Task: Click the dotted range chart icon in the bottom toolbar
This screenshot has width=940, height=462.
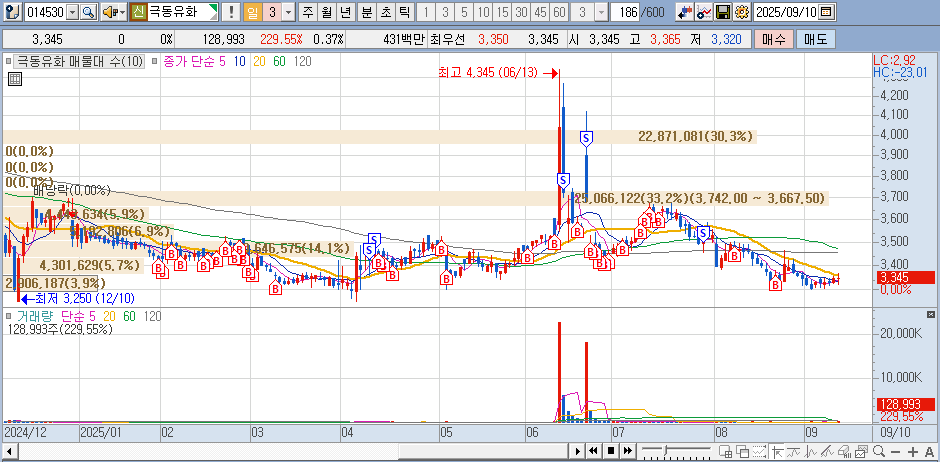Action: 760,451
